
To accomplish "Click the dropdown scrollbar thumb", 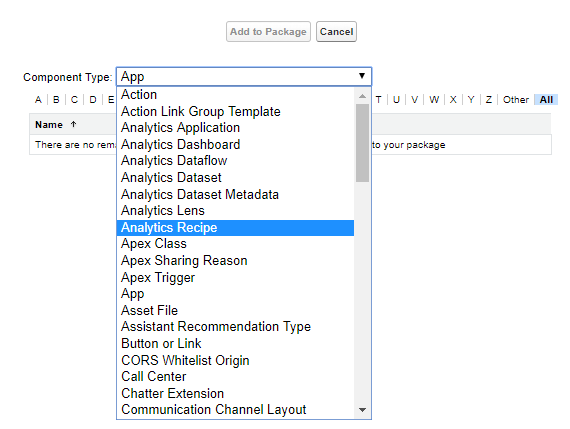I will tap(362, 143).
